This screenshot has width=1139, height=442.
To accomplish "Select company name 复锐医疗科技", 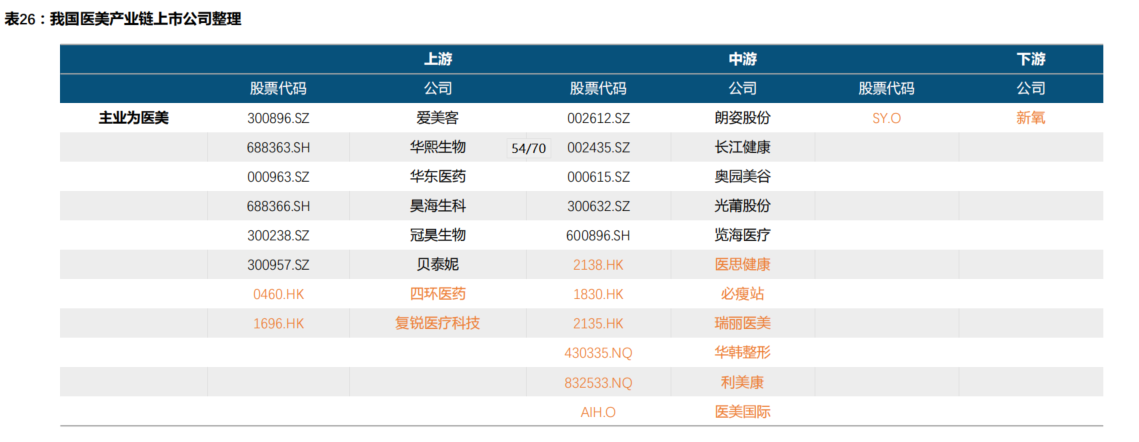I will coord(438,324).
